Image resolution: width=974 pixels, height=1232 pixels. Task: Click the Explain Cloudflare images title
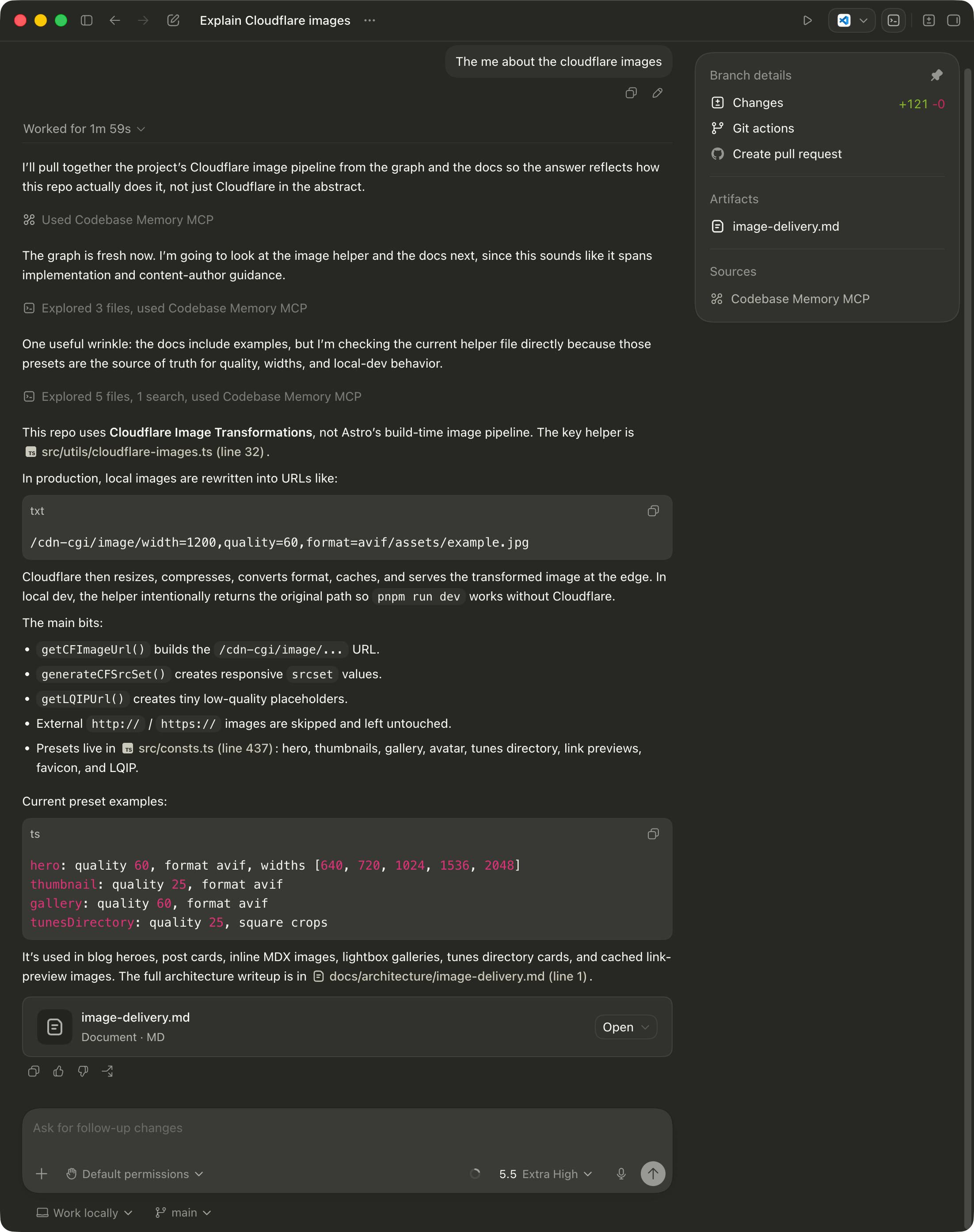[275, 20]
